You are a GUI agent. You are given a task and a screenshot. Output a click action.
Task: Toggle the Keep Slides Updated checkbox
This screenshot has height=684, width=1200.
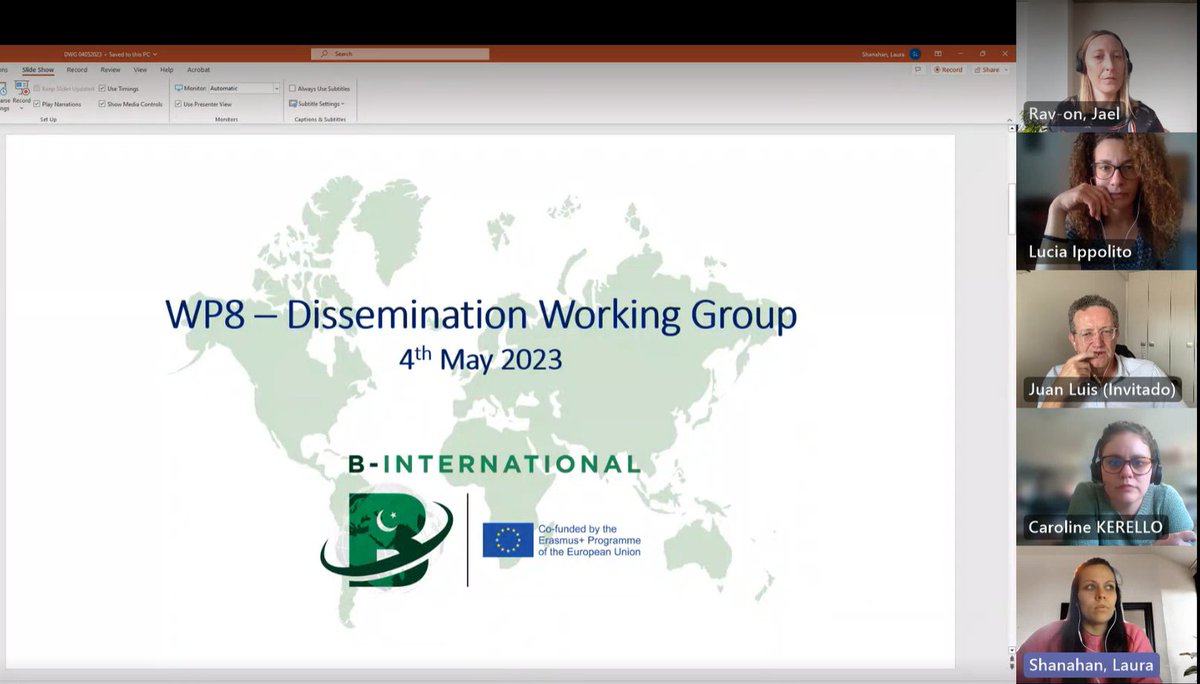pyautogui.click(x=37, y=88)
